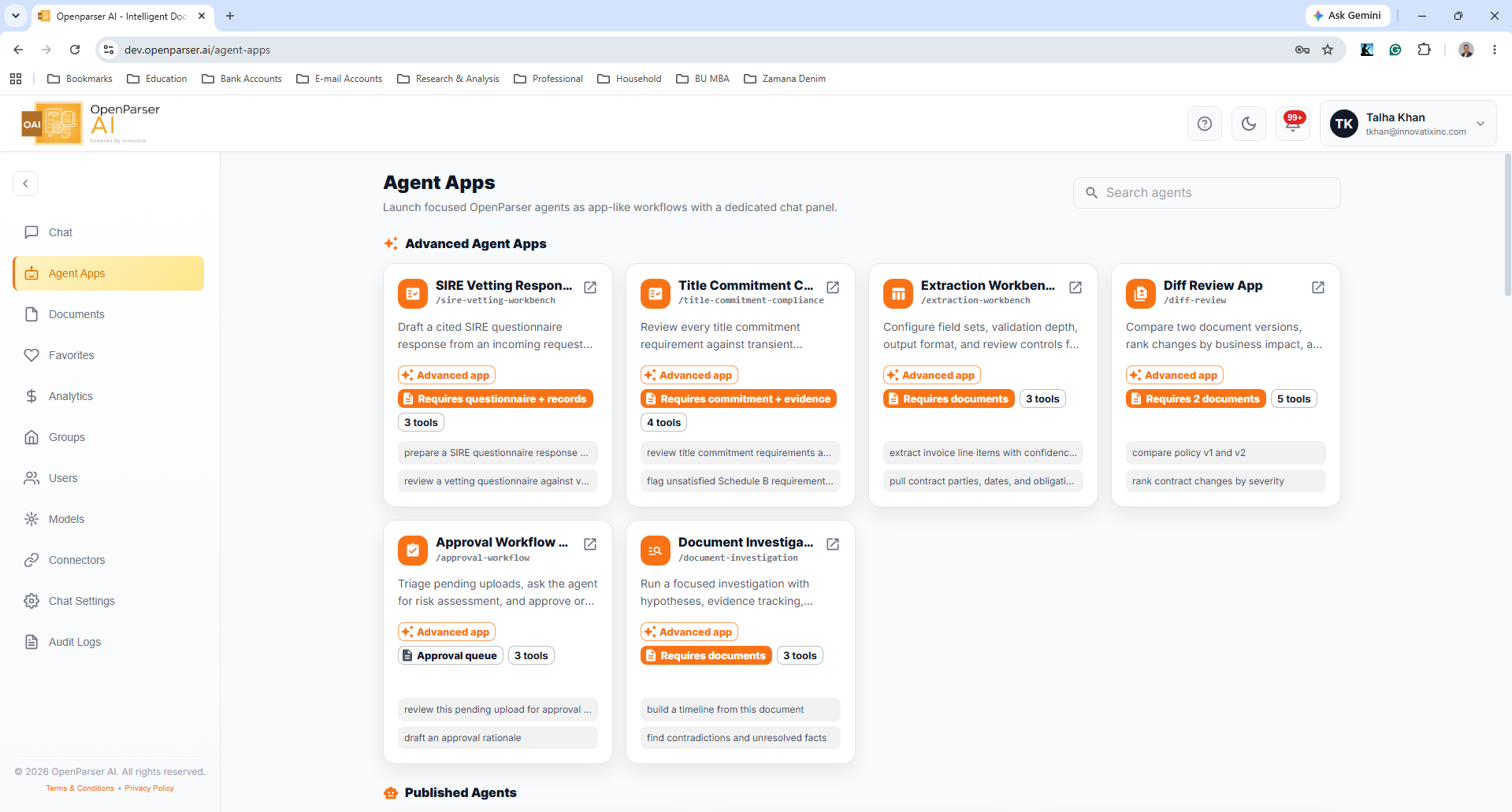Click the Diff Review App orange icon
1512x812 pixels.
coord(1141,294)
